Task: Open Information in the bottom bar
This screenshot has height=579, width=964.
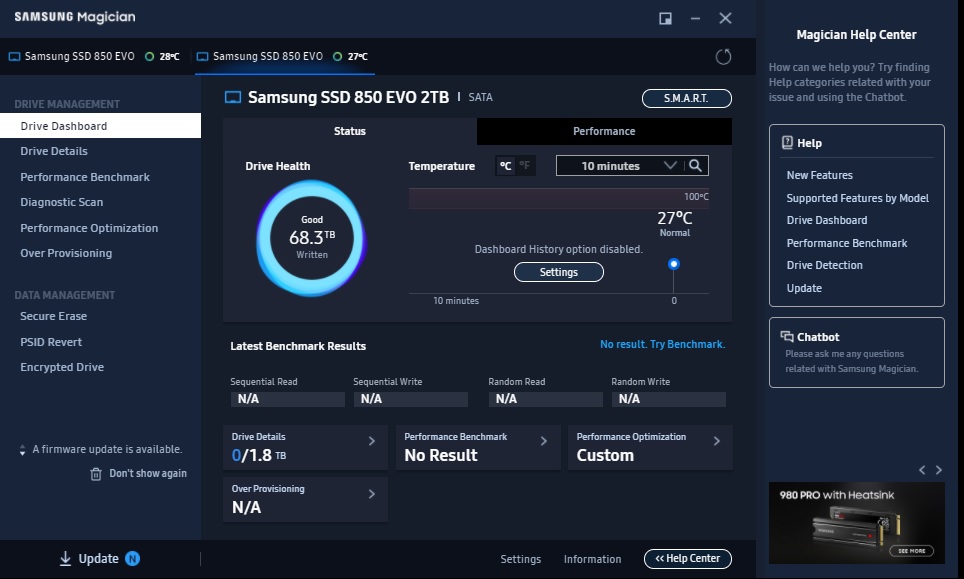Action: coord(593,559)
